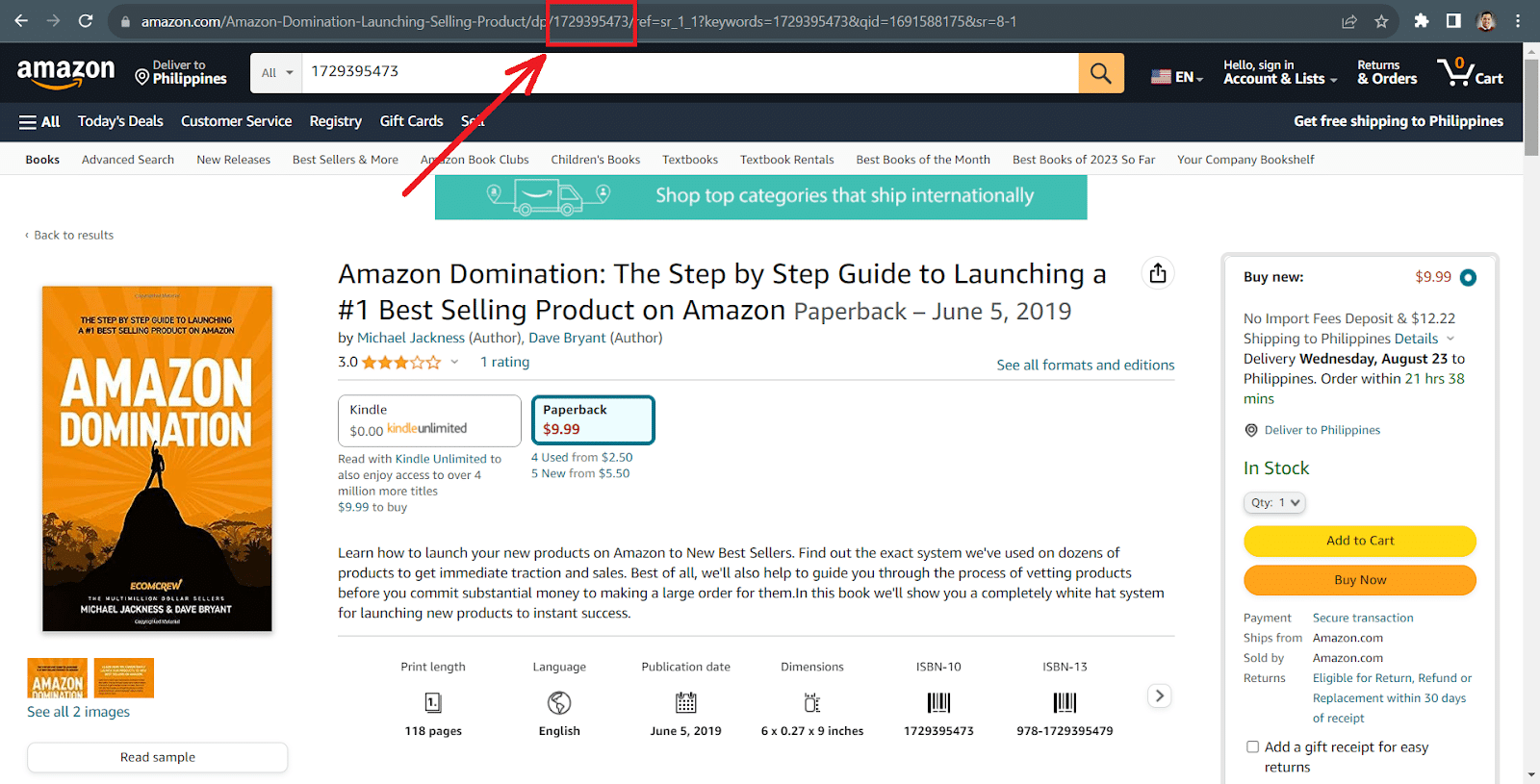Click Returns & Orders

pyautogui.click(x=1387, y=72)
